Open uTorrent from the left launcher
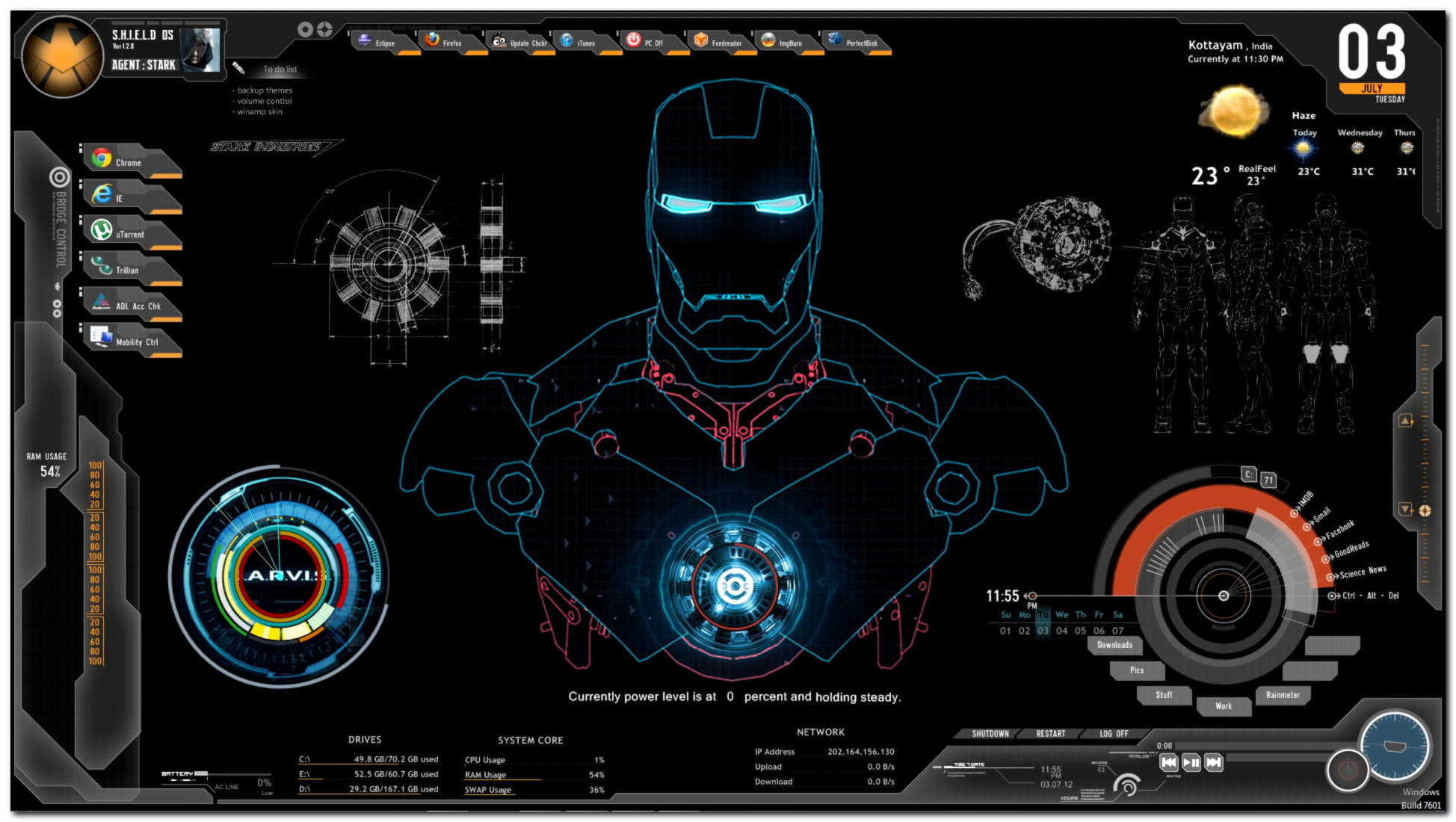The height and width of the screenshot is (822, 1456). point(132,232)
